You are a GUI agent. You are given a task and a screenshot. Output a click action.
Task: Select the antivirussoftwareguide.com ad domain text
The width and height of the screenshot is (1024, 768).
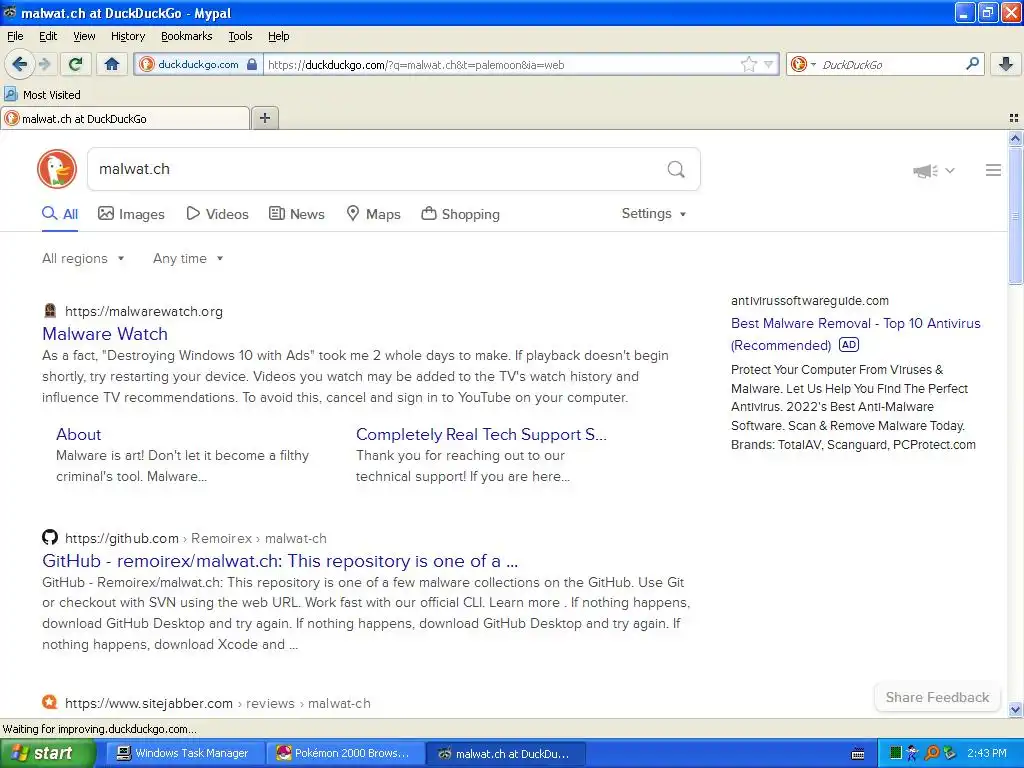810,300
